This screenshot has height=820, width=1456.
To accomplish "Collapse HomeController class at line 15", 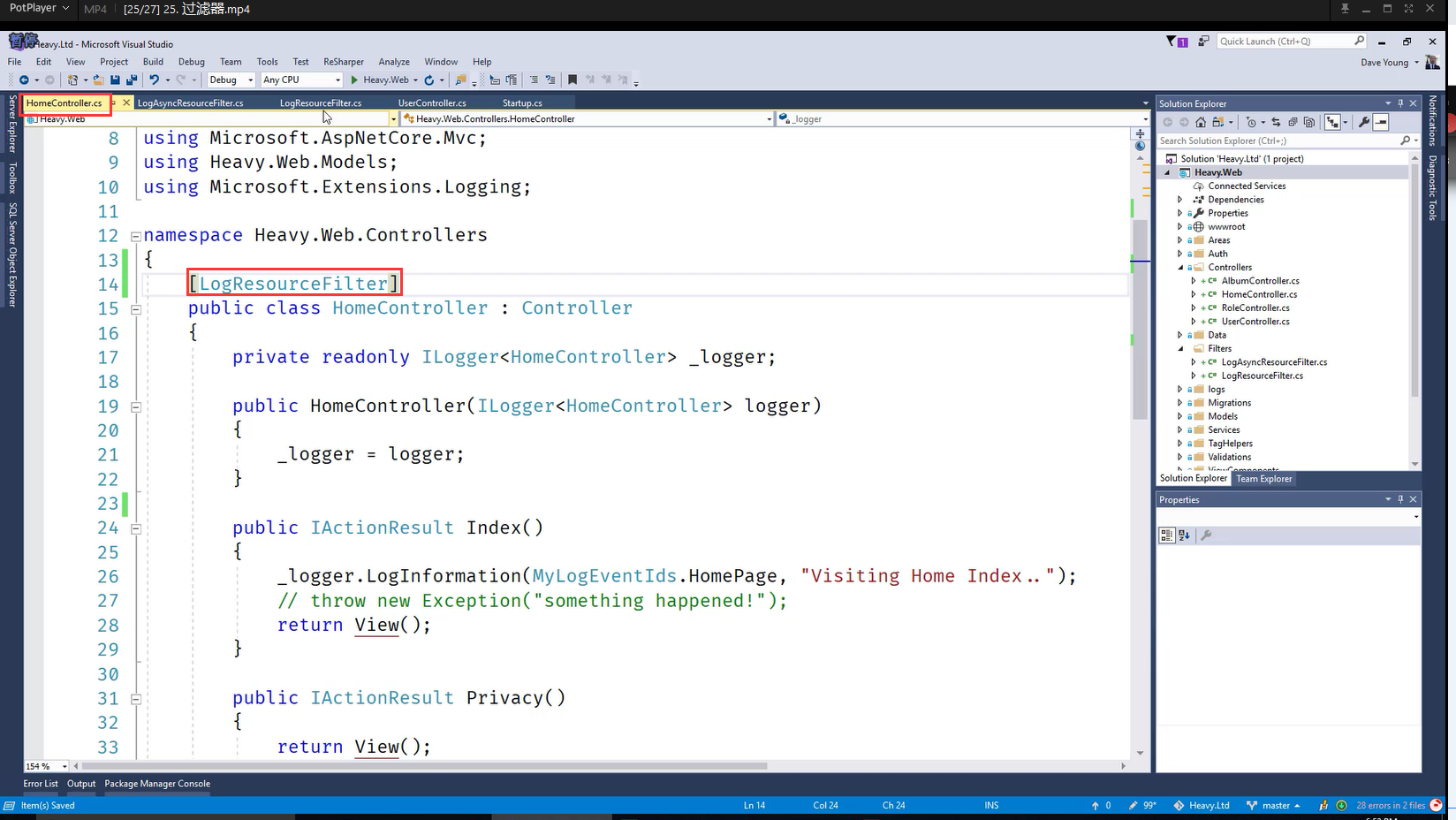I will click(136, 309).
